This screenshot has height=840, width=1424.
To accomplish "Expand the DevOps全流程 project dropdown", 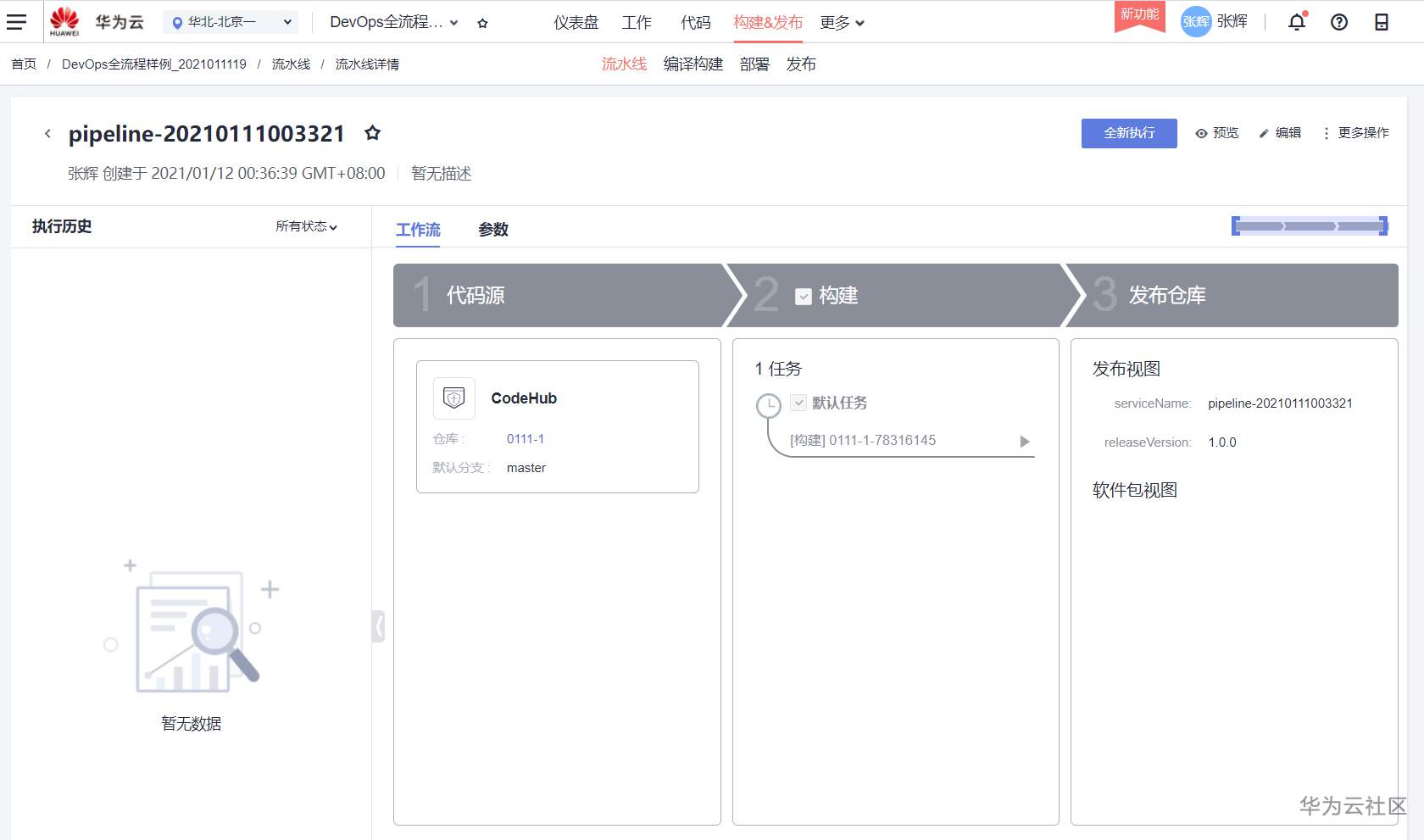I will point(394,22).
